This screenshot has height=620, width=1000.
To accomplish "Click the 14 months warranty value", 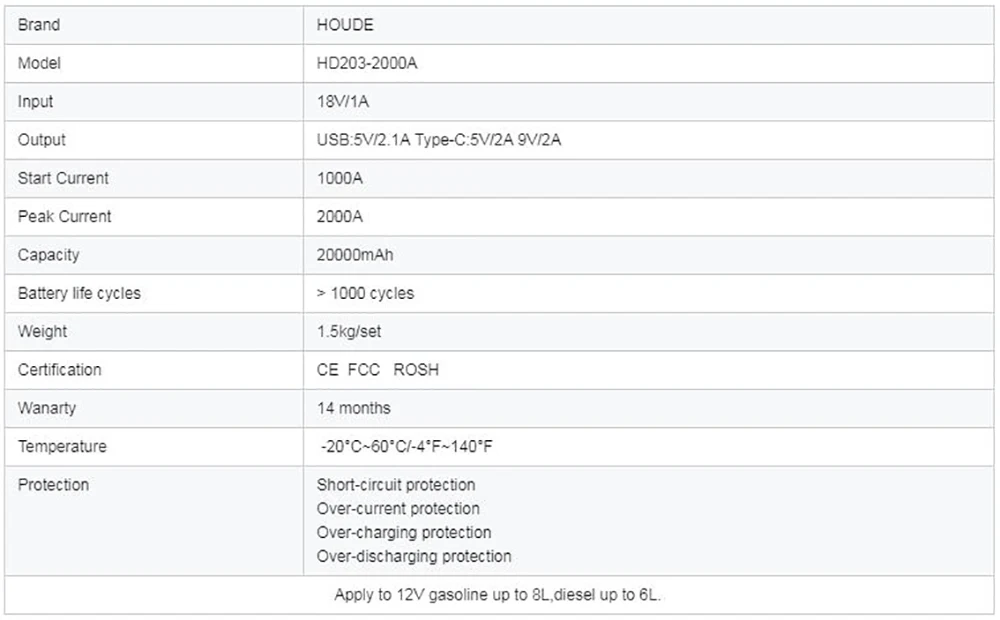I will [354, 408].
